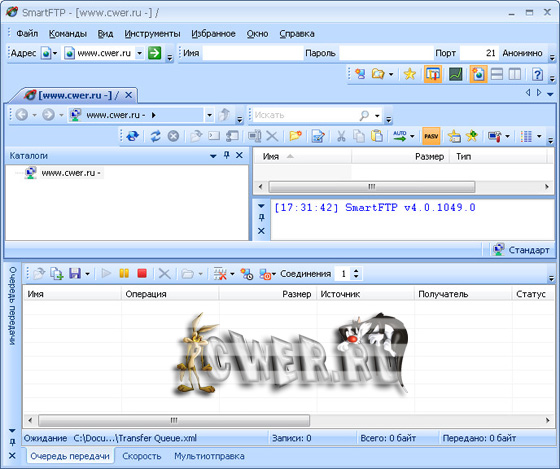The height and width of the screenshot is (469, 560).
Task: Click the Pause icon in transfer queue toolbar
Action: [124, 274]
